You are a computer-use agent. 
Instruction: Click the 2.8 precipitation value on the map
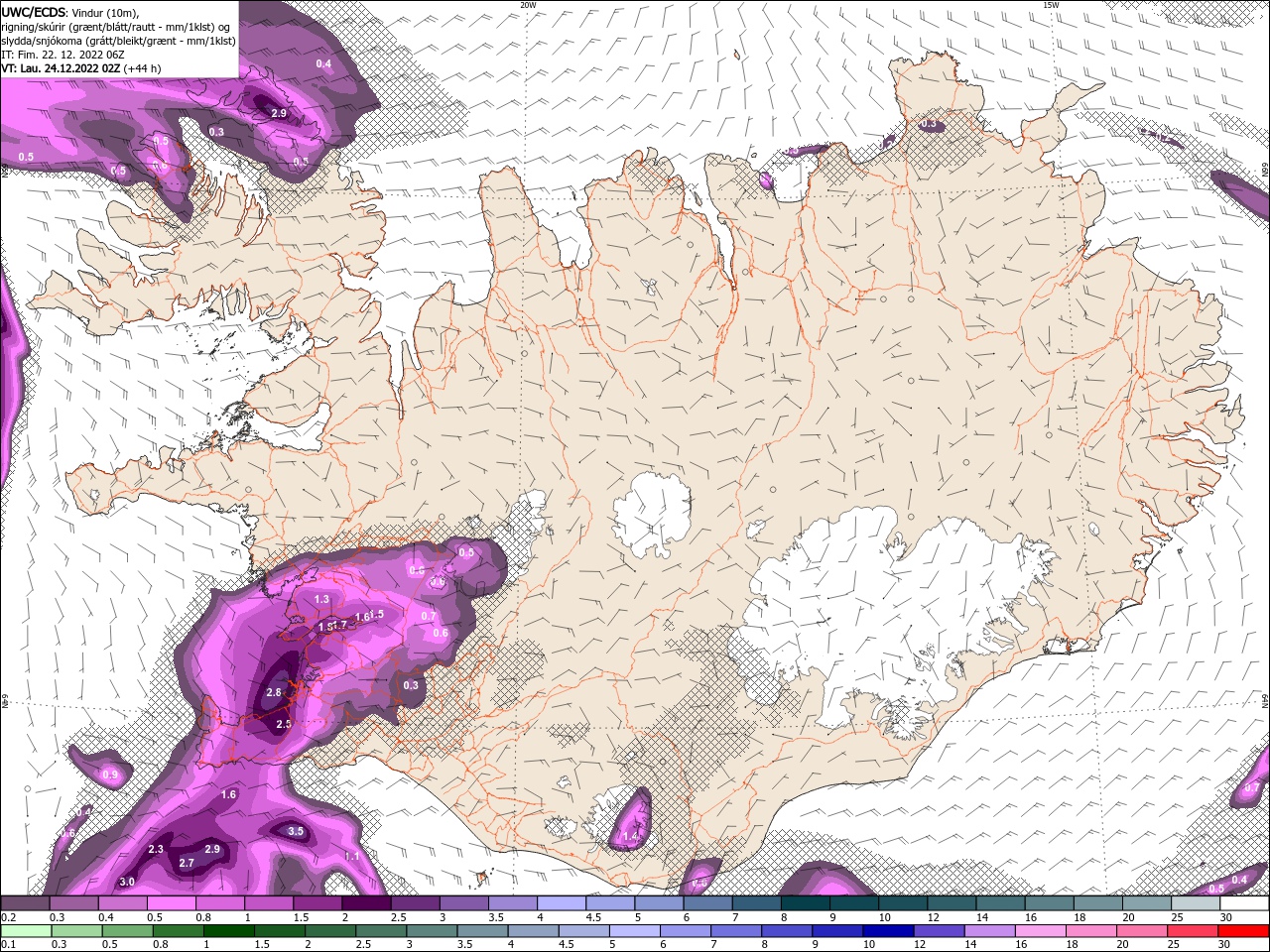click(x=275, y=692)
